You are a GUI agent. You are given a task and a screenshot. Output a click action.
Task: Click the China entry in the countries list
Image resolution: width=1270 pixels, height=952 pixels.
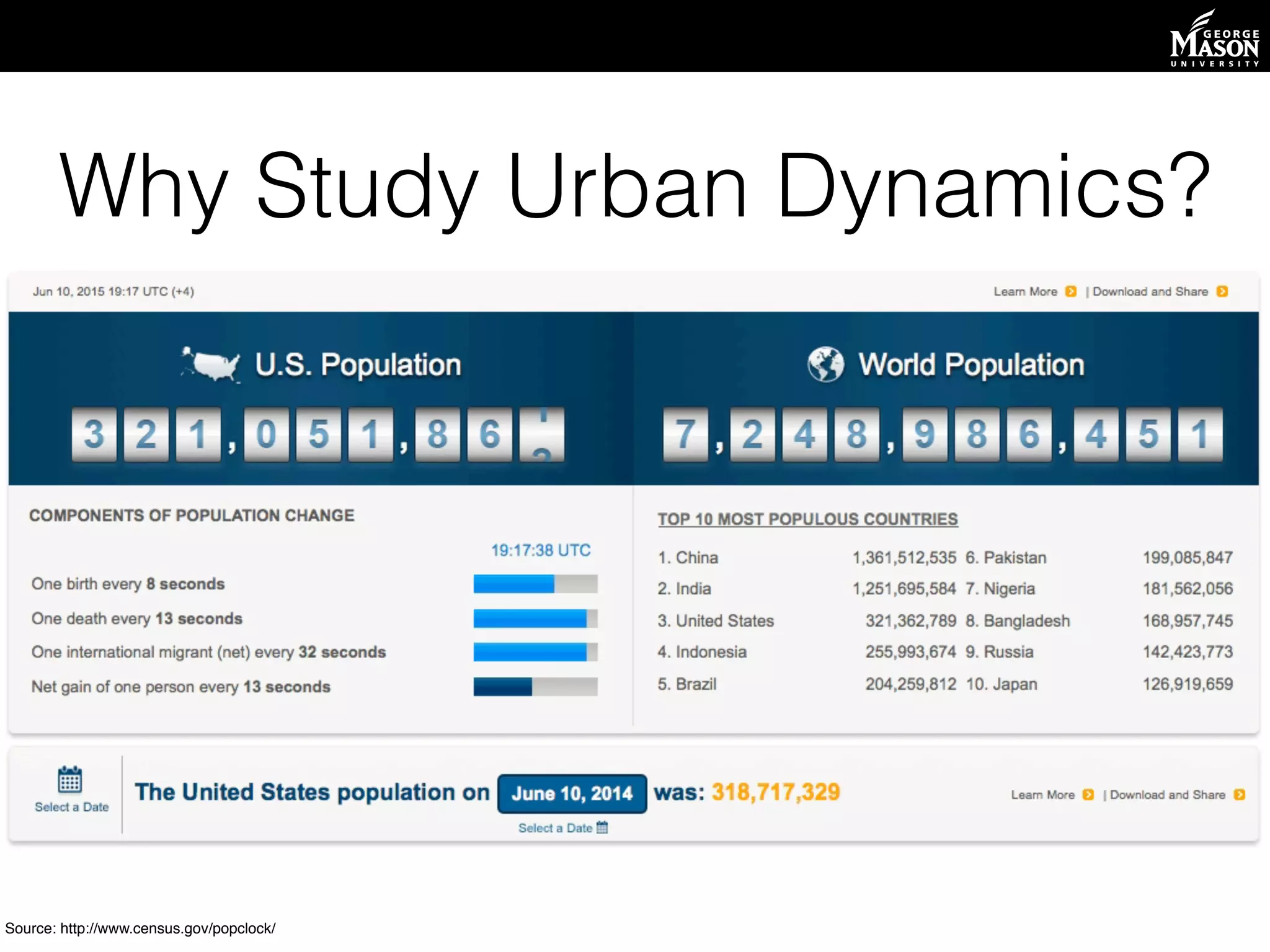tap(696, 558)
